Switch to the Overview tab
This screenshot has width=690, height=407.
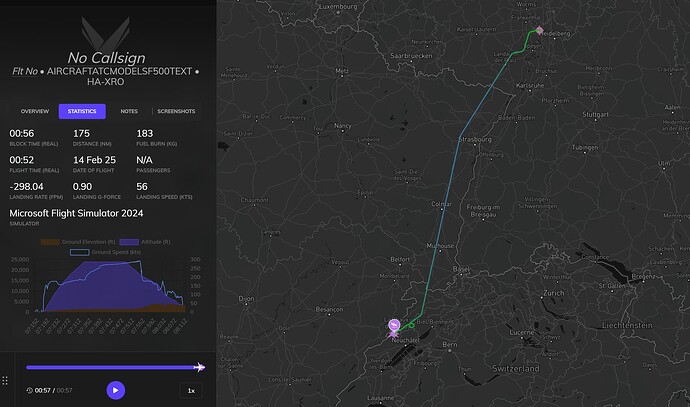tap(35, 111)
